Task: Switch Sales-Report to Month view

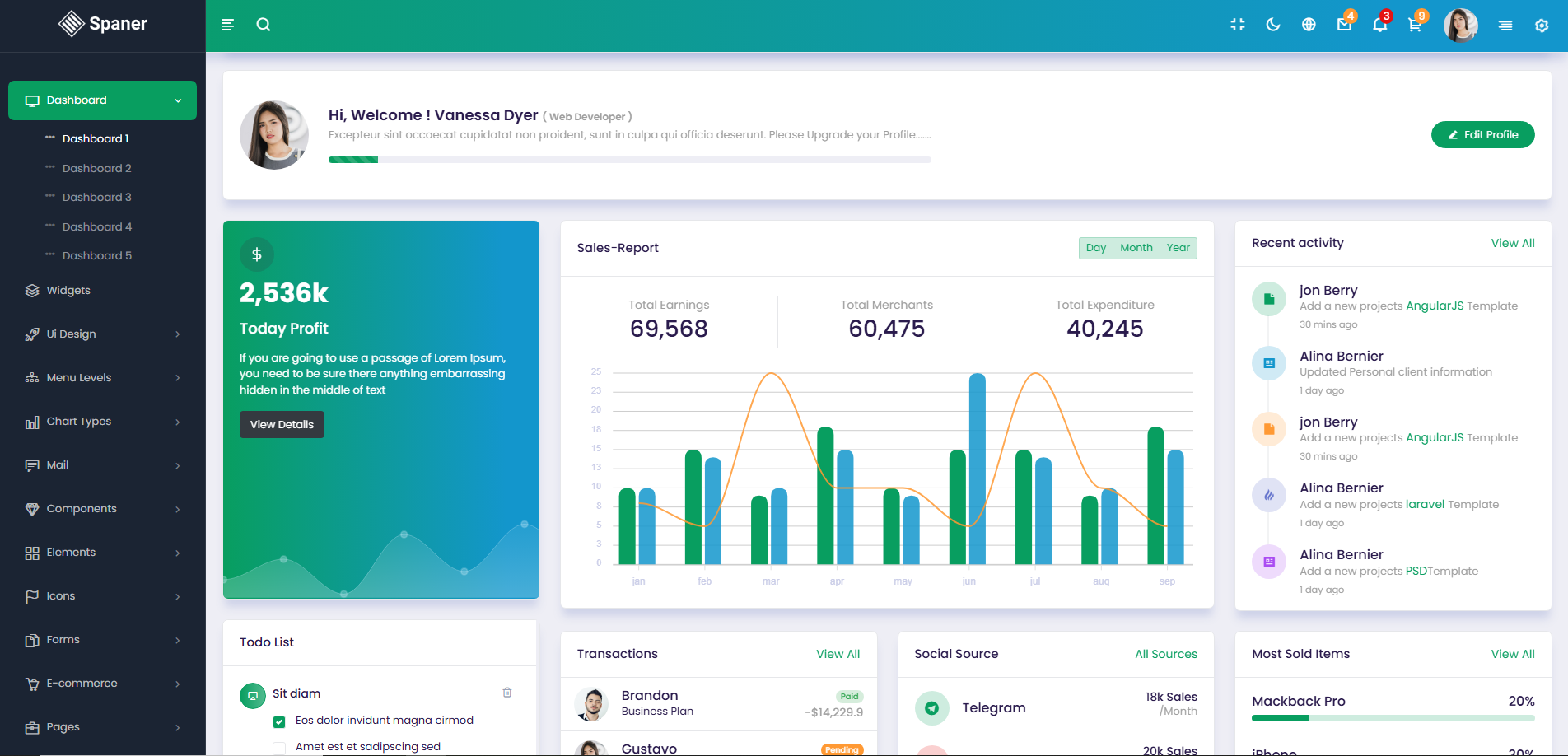Action: [1136, 248]
